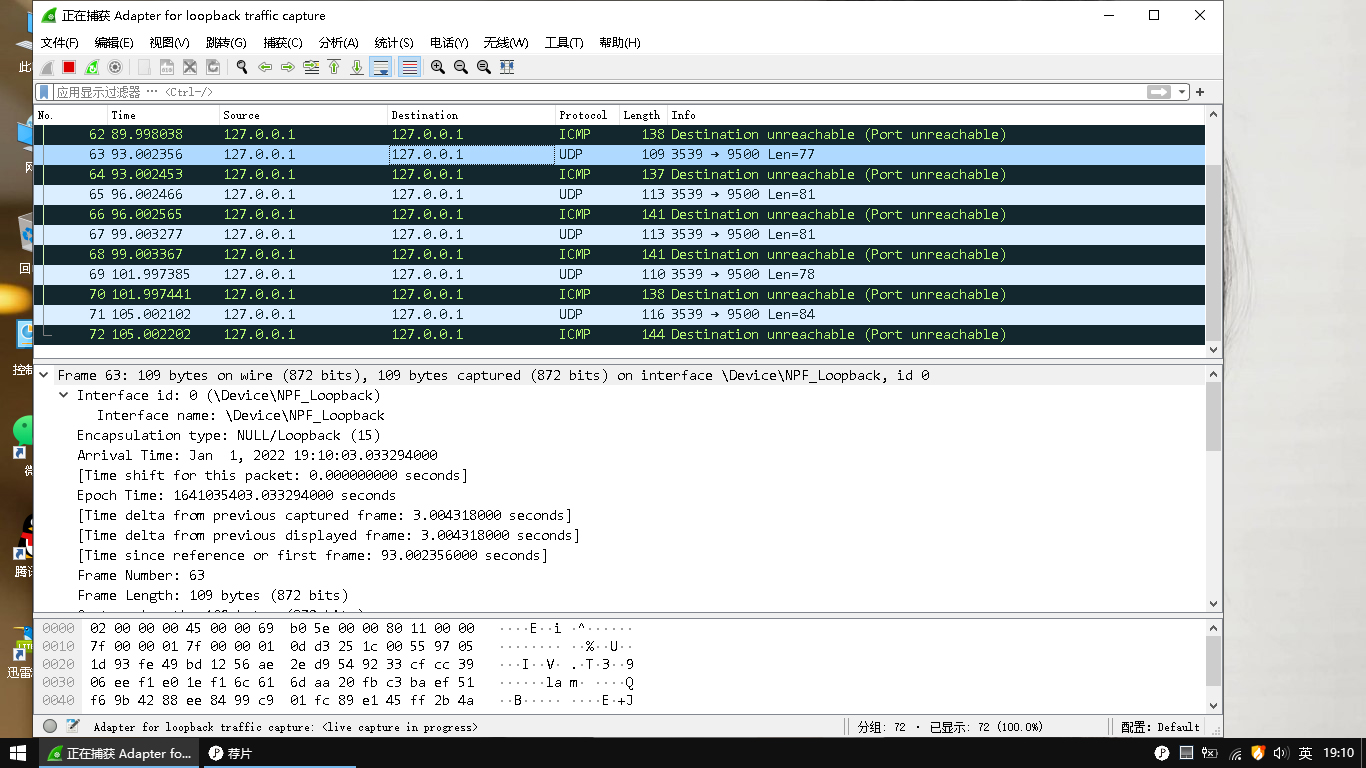Click the add filter button plus
This screenshot has width=1366, height=768.
point(1200,92)
